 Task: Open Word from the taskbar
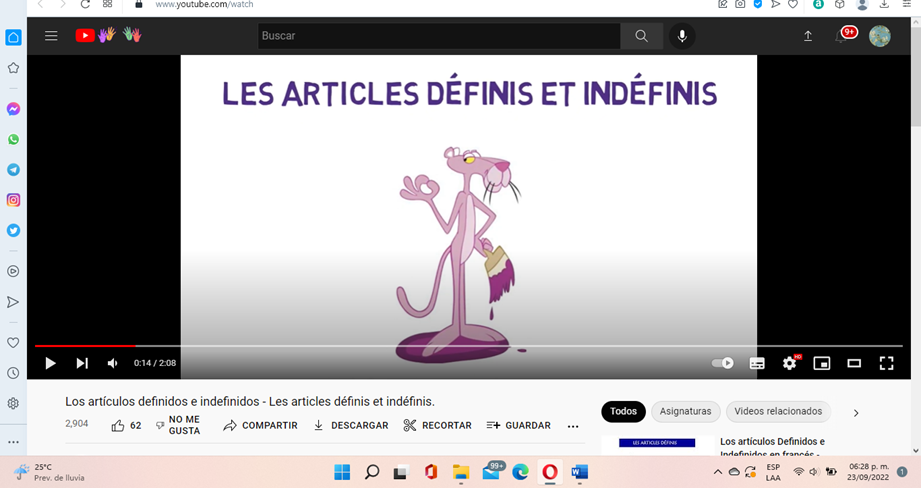579,472
